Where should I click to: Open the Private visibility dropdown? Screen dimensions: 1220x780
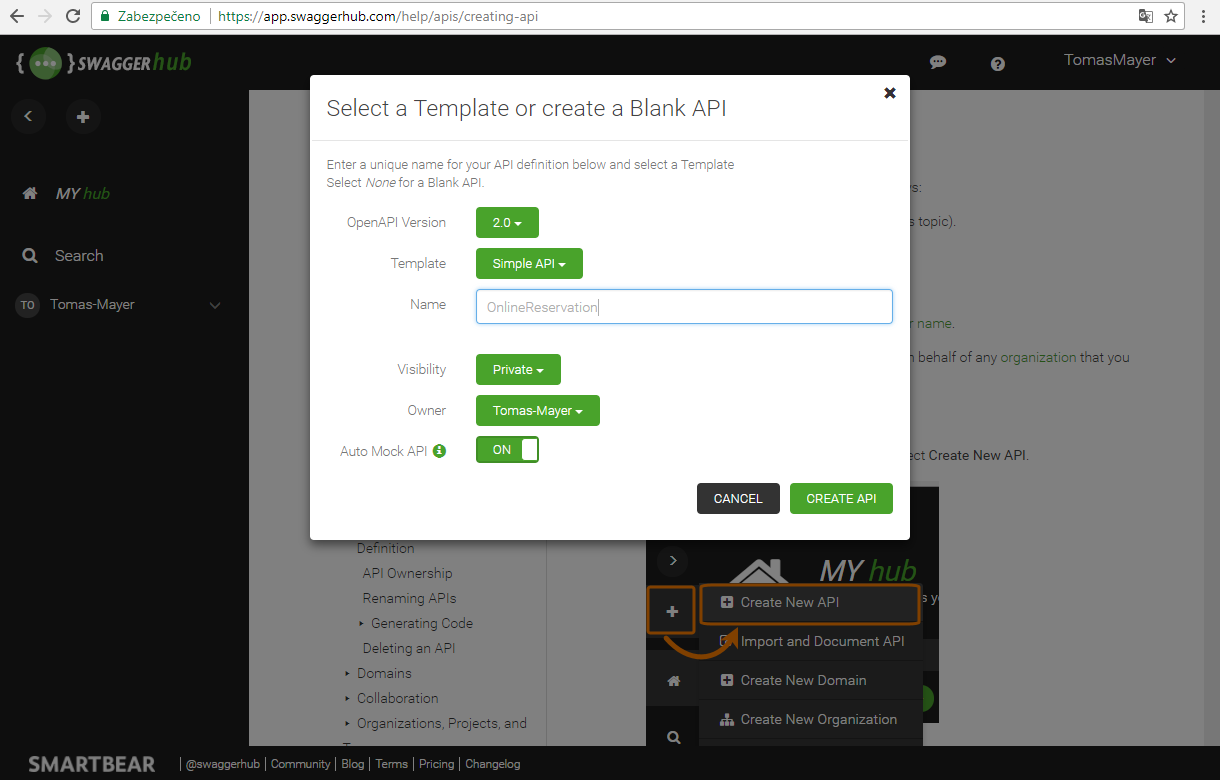518,370
